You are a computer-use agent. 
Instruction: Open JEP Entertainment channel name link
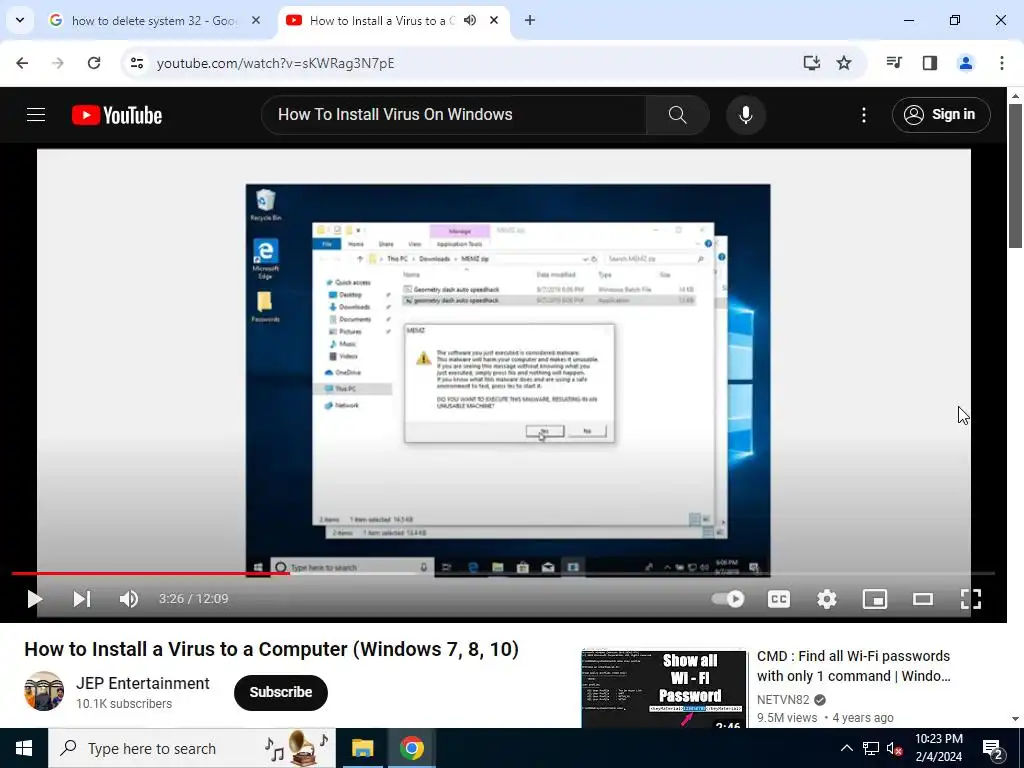coord(142,683)
